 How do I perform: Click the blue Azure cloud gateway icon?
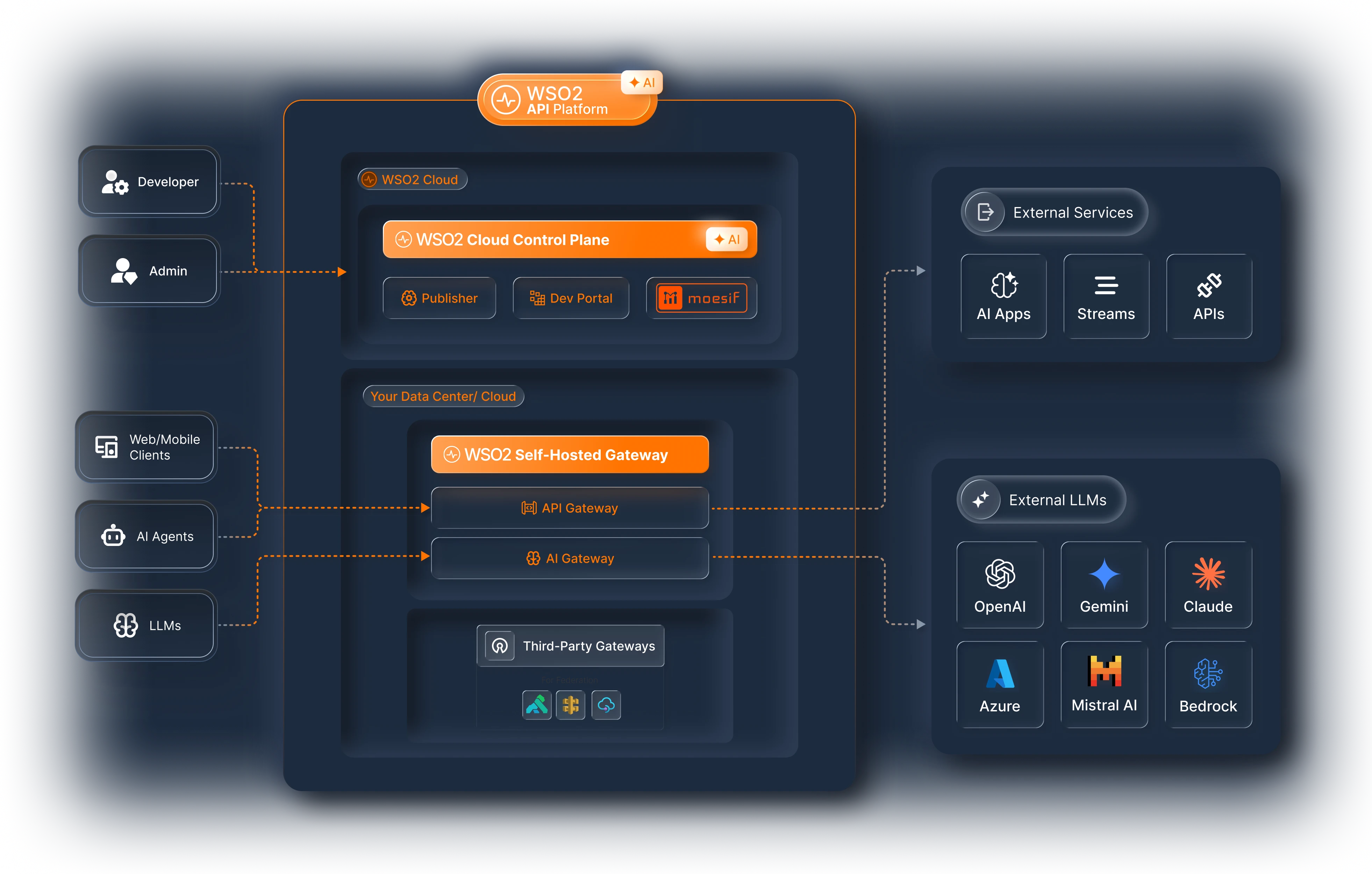click(606, 705)
